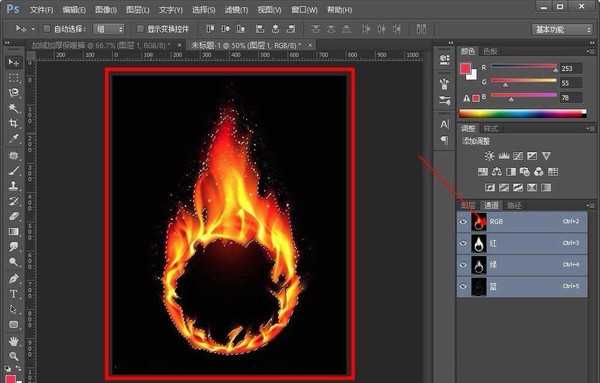Select the Rectangular Marquee tool

pyautogui.click(x=14, y=77)
